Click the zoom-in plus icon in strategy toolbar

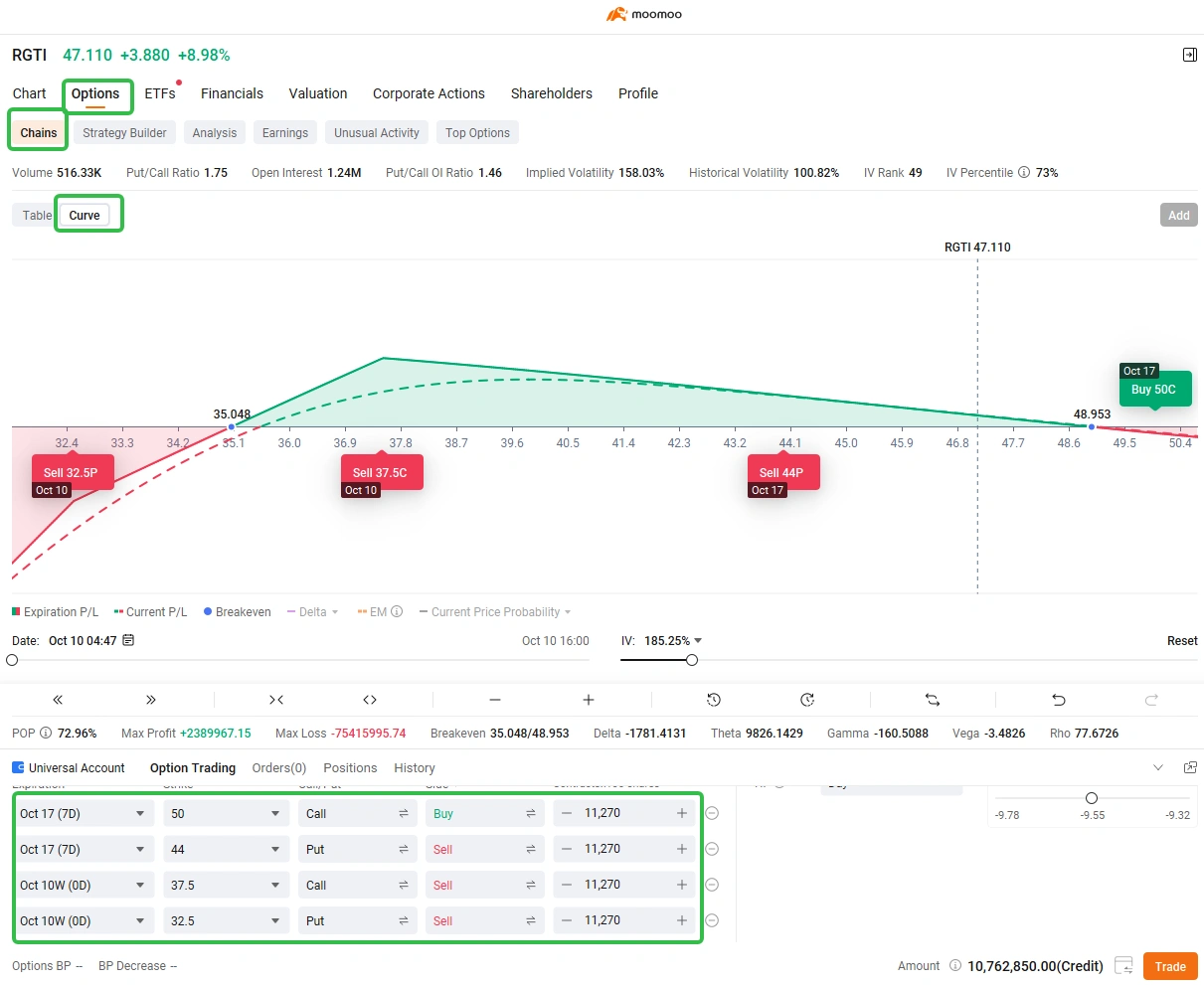588,700
